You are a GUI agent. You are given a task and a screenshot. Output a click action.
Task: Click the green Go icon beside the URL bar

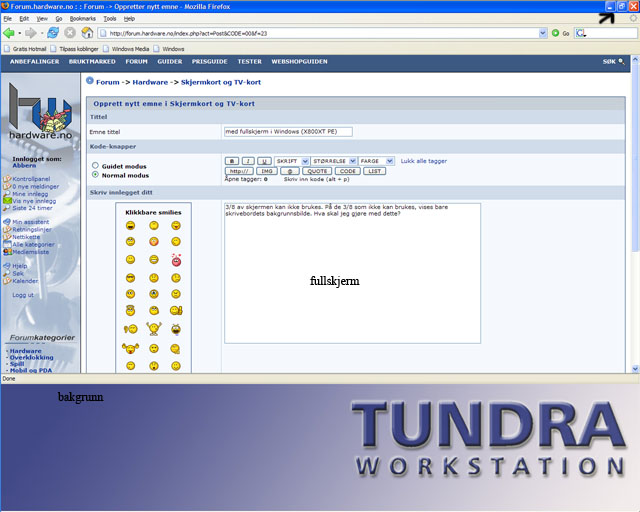tap(555, 33)
